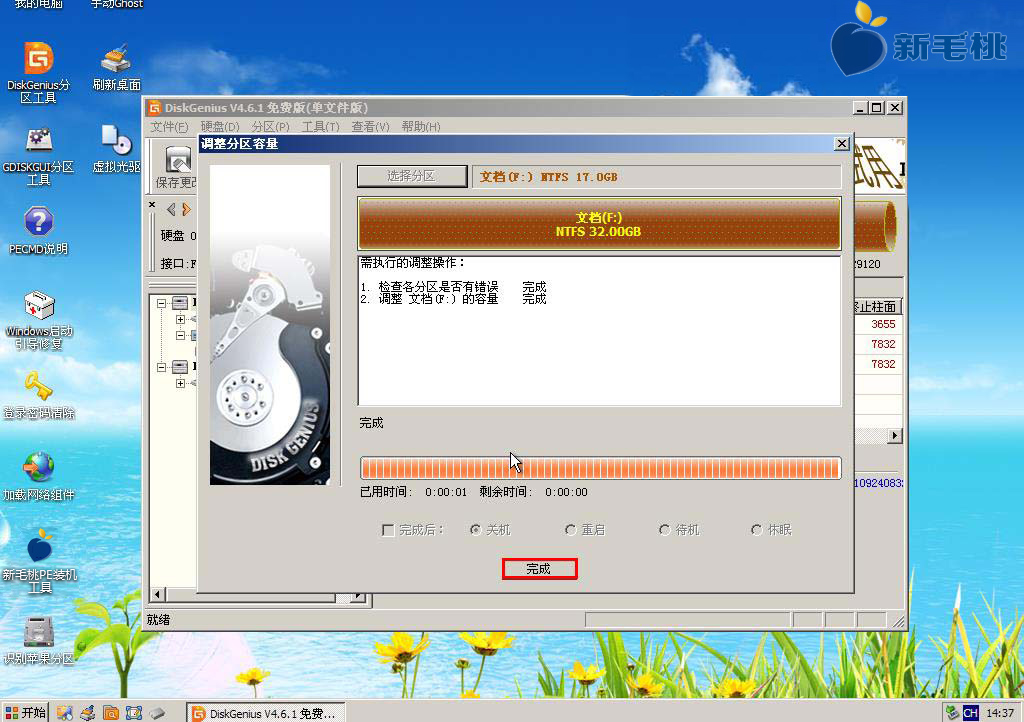Image resolution: width=1024 pixels, height=722 pixels.
Task: Select the 加载网络组件 globe icon
Action: point(39,477)
